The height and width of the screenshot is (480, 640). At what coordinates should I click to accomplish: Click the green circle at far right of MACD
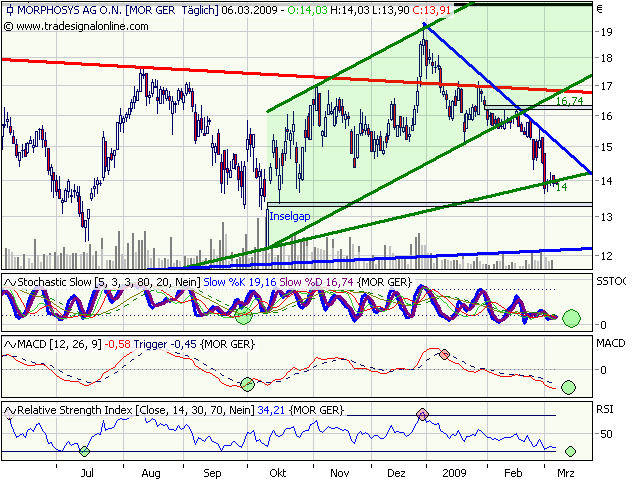(x=569, y=387)
